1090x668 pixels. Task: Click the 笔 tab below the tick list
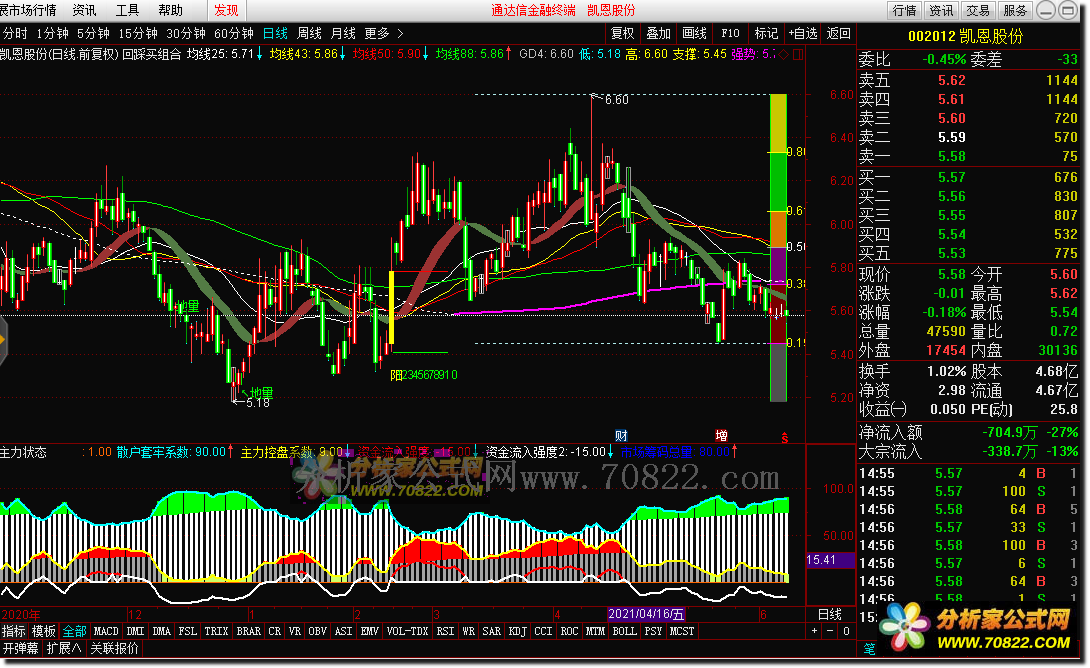[870, 649]
